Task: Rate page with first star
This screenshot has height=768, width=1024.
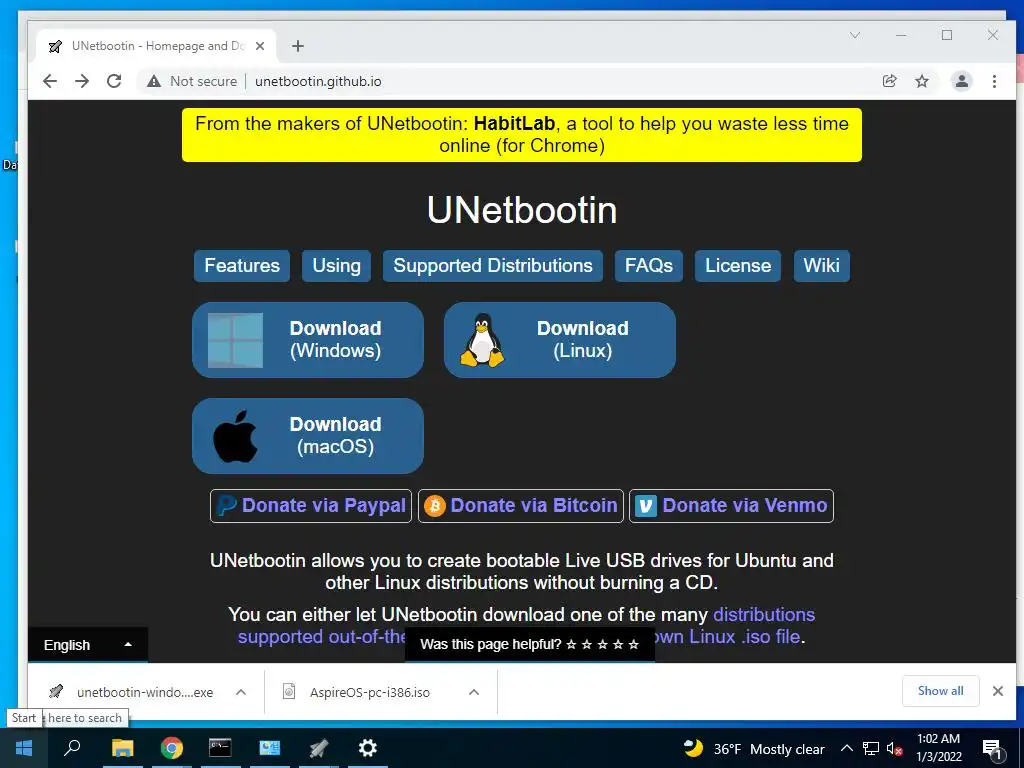Action: 571,645
